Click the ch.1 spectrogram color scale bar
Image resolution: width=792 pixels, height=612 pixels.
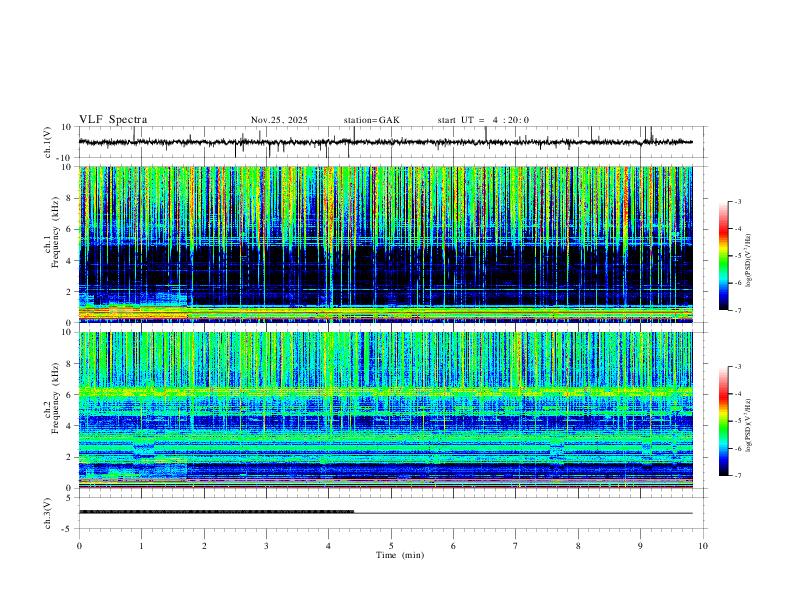pyautogui.click(x=724, y=256)
